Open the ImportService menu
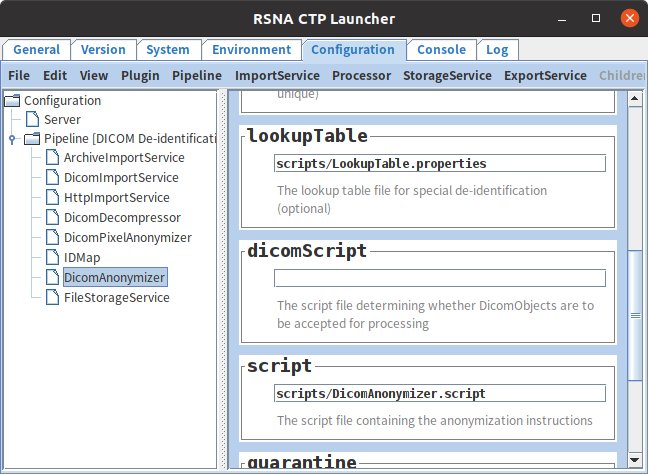Viewport: 648px width, 474px height. [277, 76]
